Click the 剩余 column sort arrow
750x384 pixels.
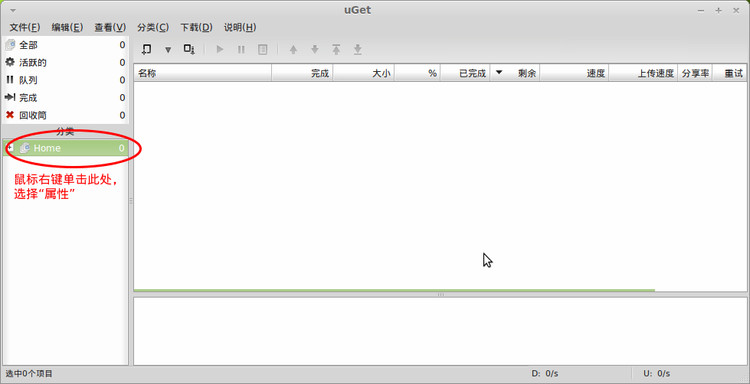pos(499,73)
